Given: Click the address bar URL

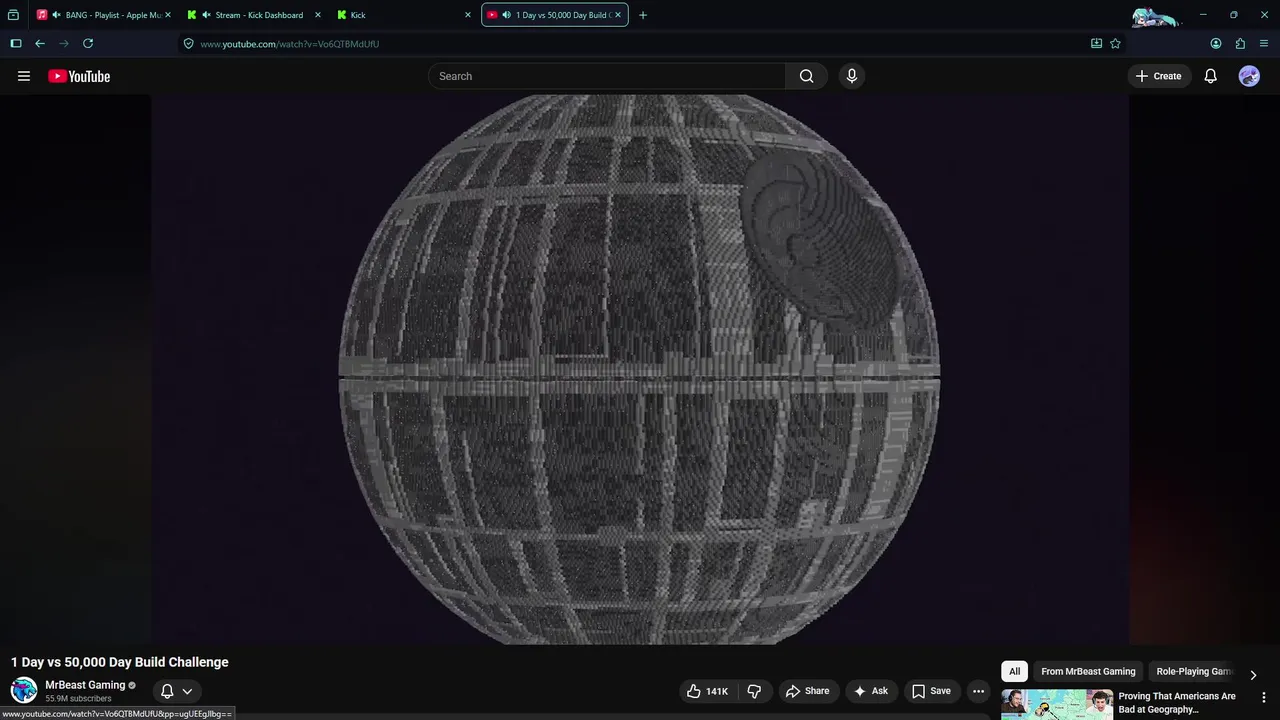Looking at the screenshot, I should (x=289, y=44).
